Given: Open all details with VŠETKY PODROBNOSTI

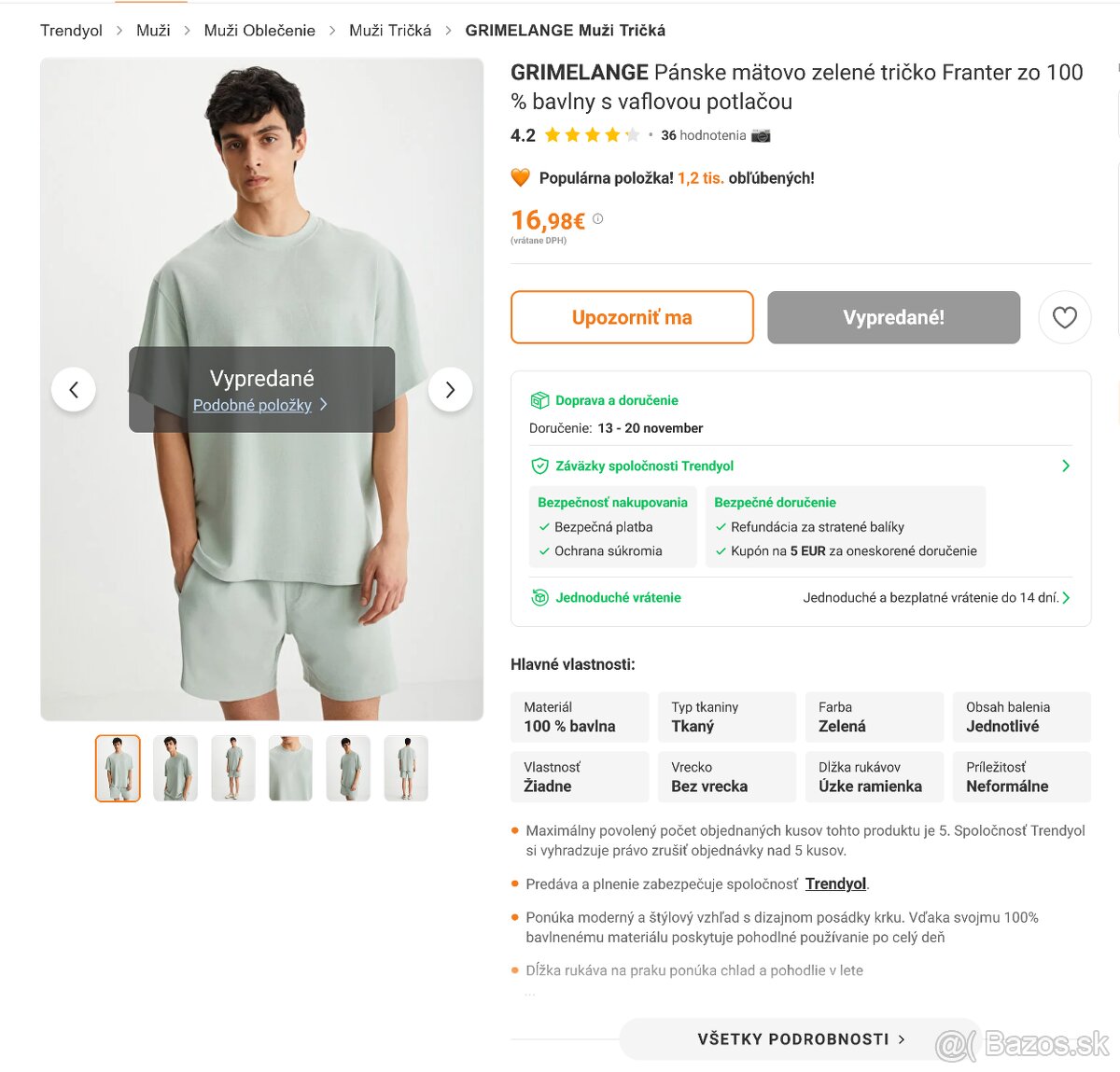Looking at the screenshot, I should 801,1039.
